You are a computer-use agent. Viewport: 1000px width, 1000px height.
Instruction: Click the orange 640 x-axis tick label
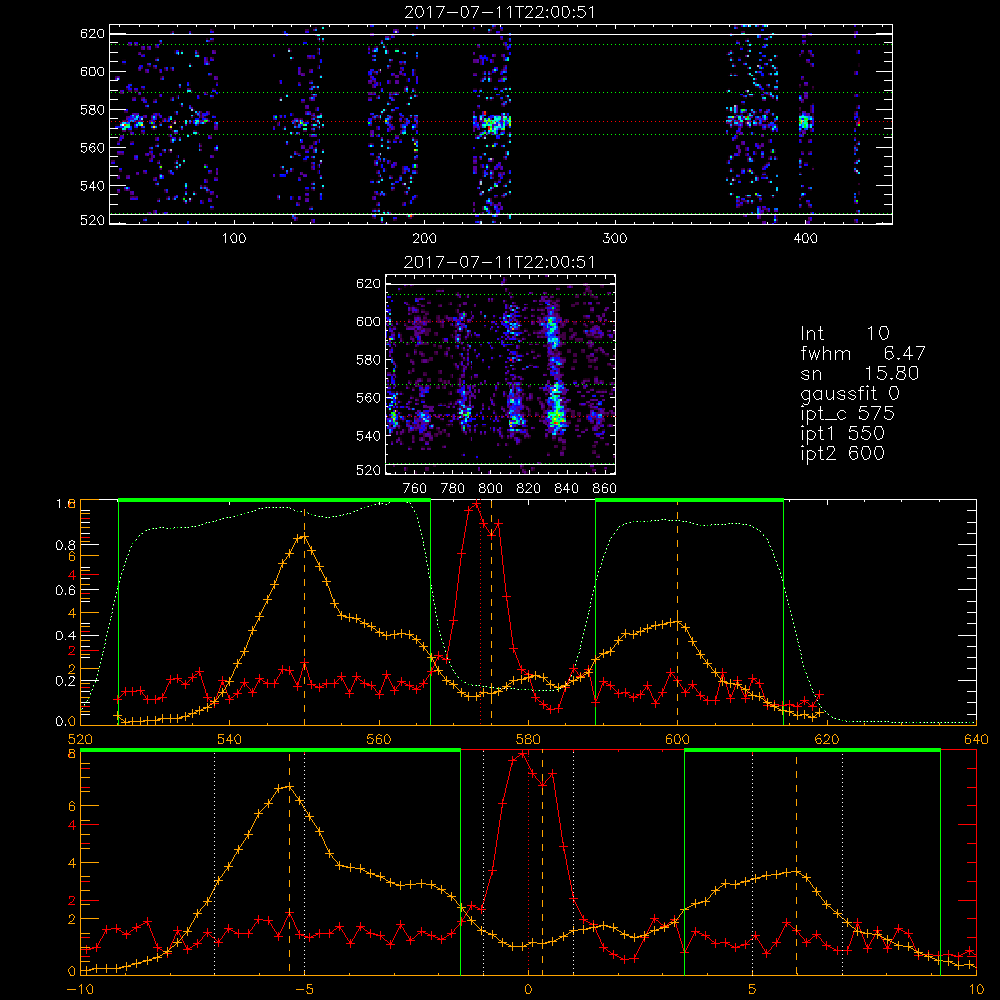[976, 740]
